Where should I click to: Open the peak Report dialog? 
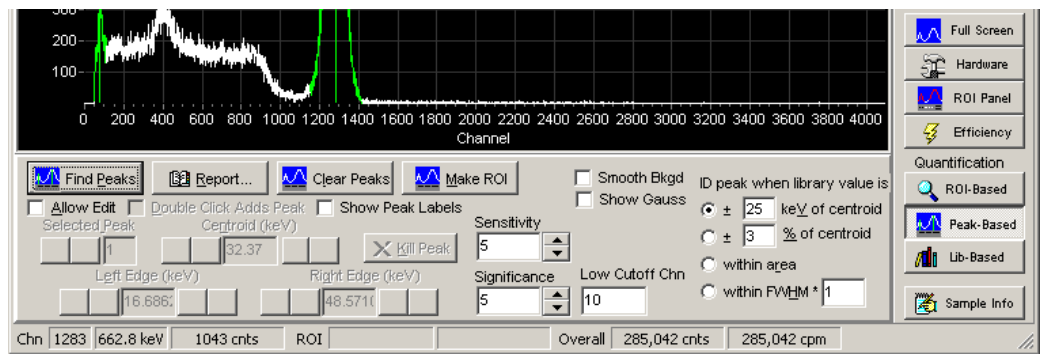[210, 178]
